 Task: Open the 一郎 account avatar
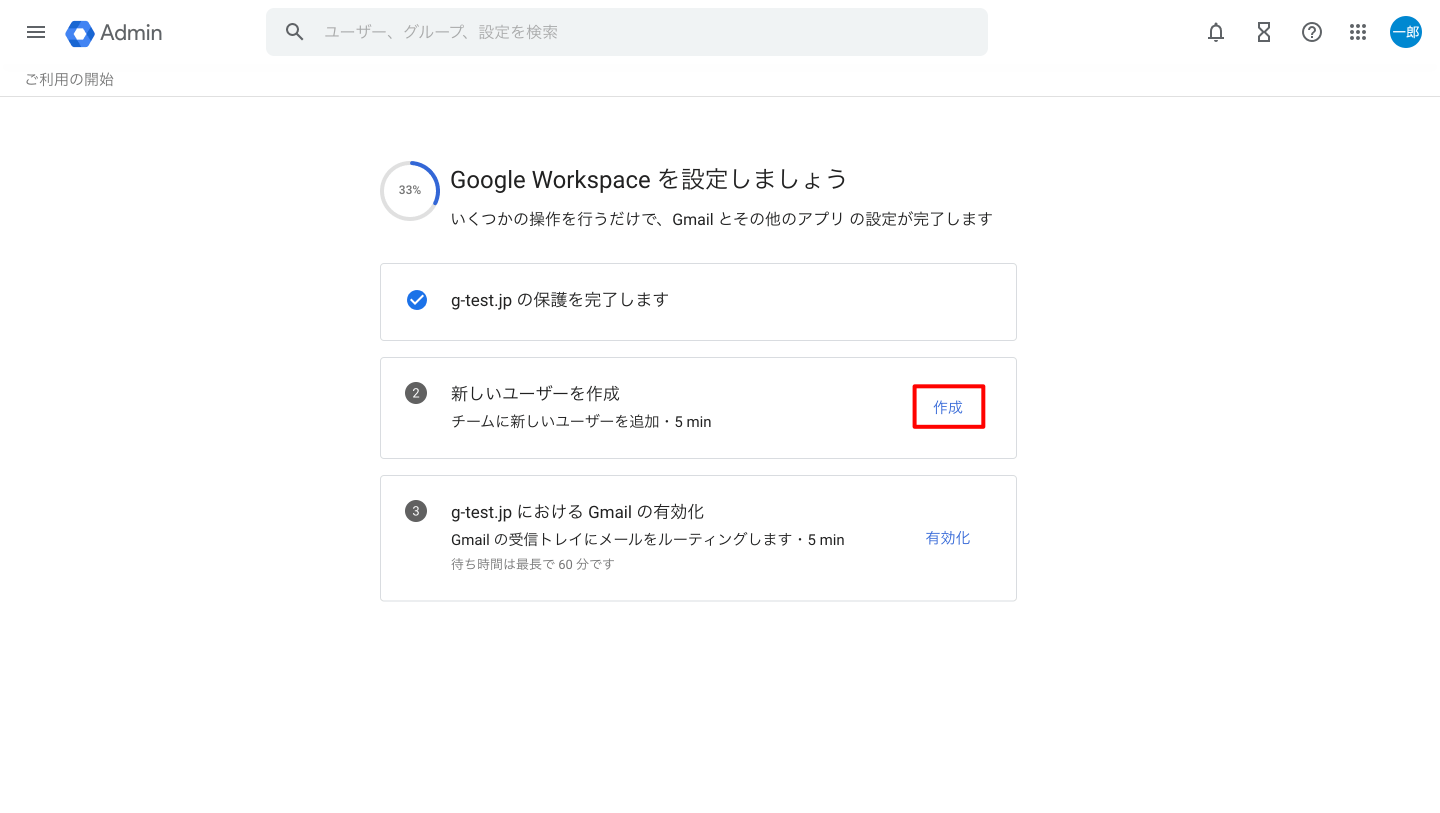1406,32
